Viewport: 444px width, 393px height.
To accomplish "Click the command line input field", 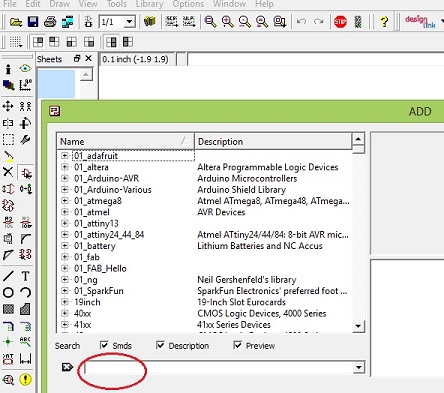I will [315, 59].
